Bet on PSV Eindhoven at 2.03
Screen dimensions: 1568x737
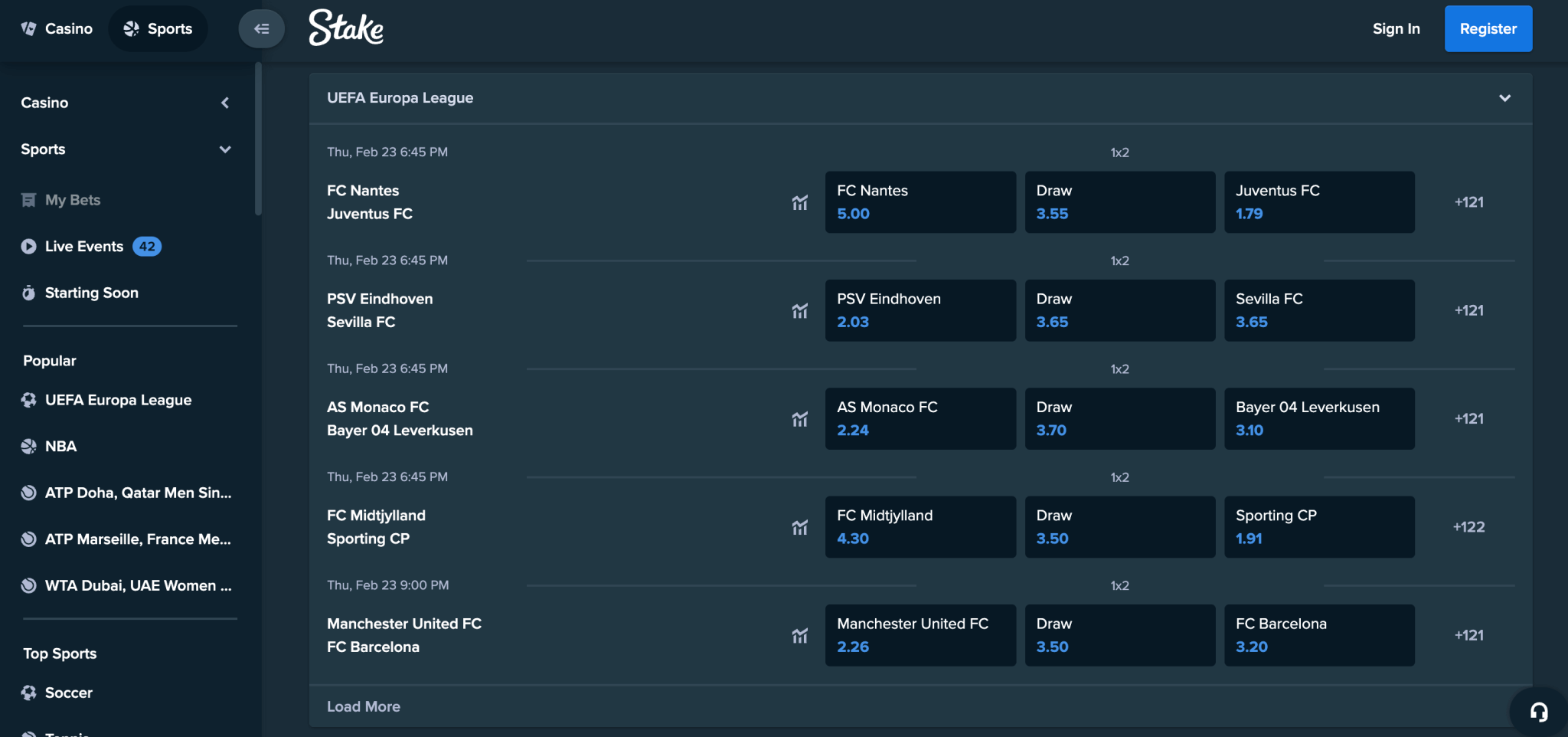tap(920, 310)
